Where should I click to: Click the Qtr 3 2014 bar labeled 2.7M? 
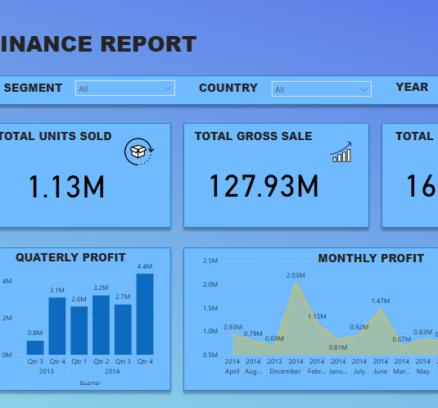pyautogui.click(x=123, y=330)
